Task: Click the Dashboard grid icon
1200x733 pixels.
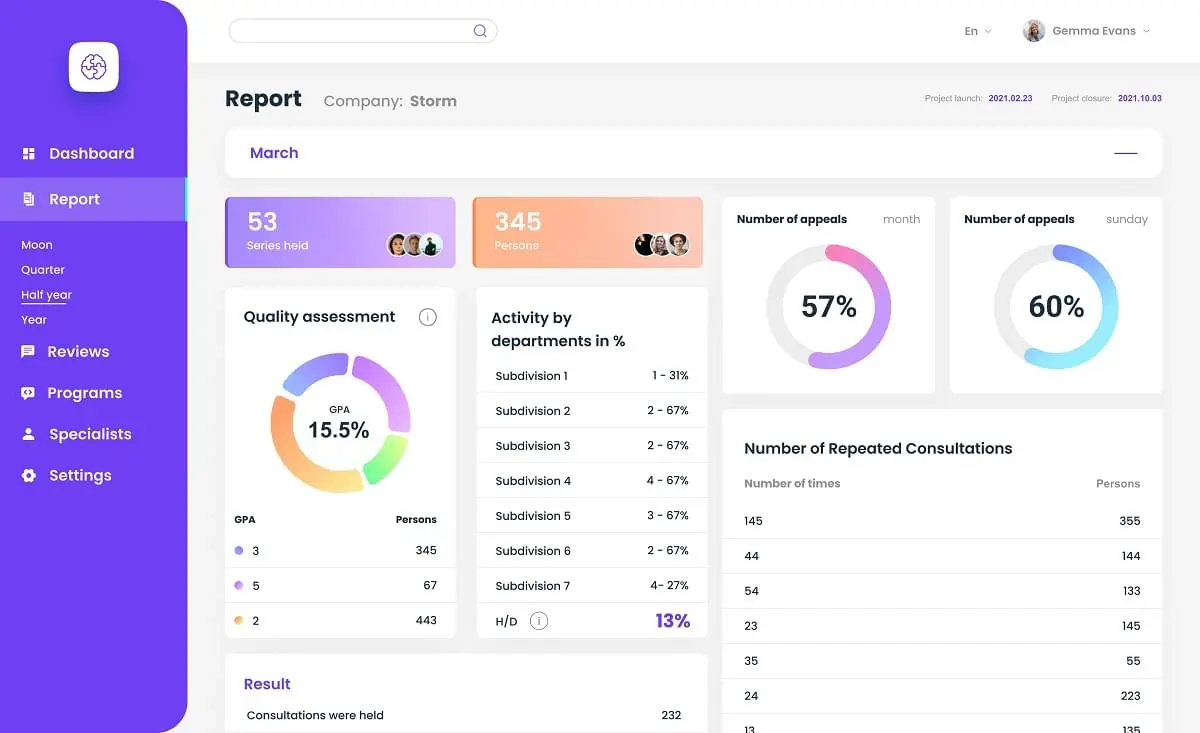Action: pyautogui.click(x=29, y=153)
